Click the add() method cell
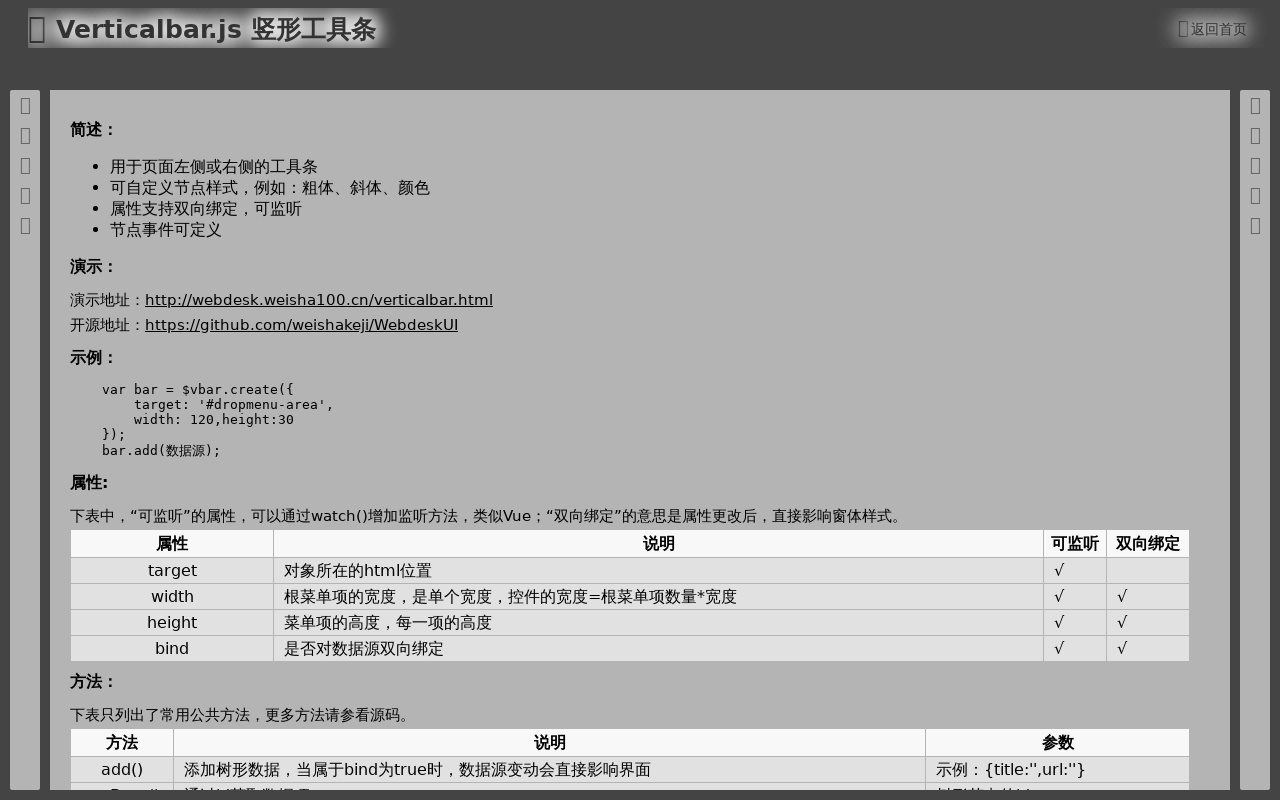This screenshot has height=800, width=1280. coord(122,770)
